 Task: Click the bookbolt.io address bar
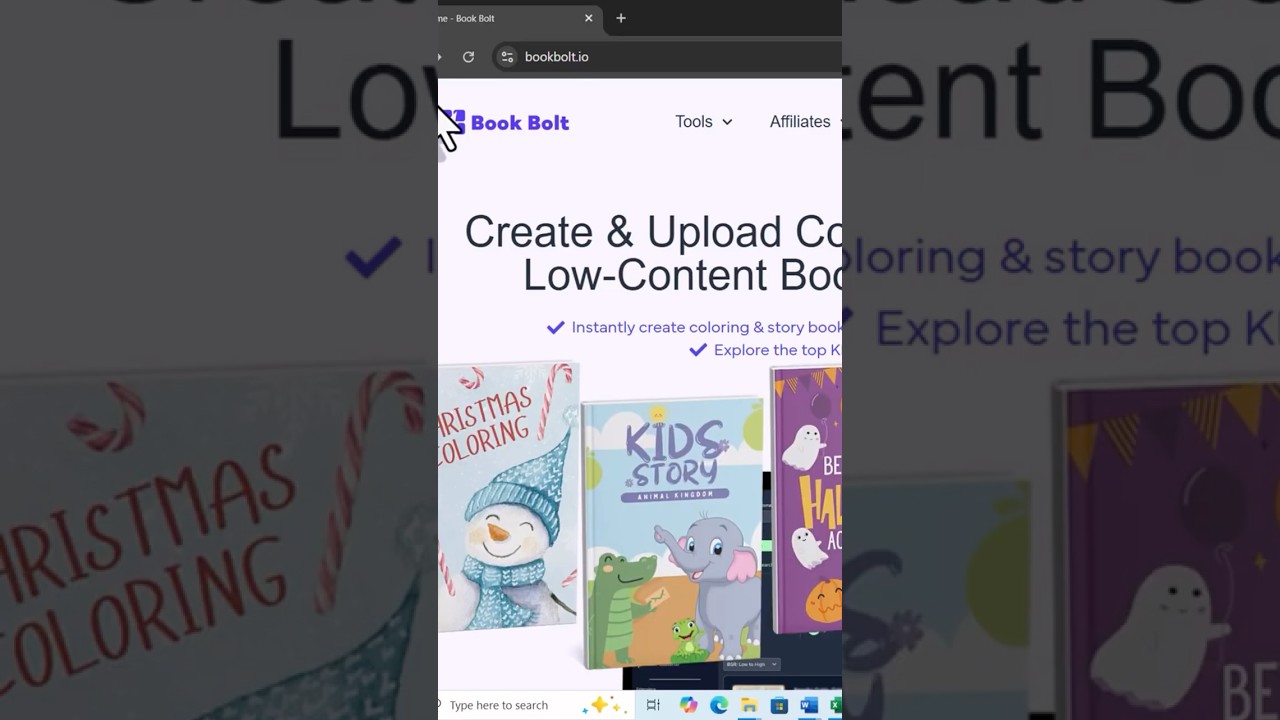pyautogui.click(x=667, y=57)
